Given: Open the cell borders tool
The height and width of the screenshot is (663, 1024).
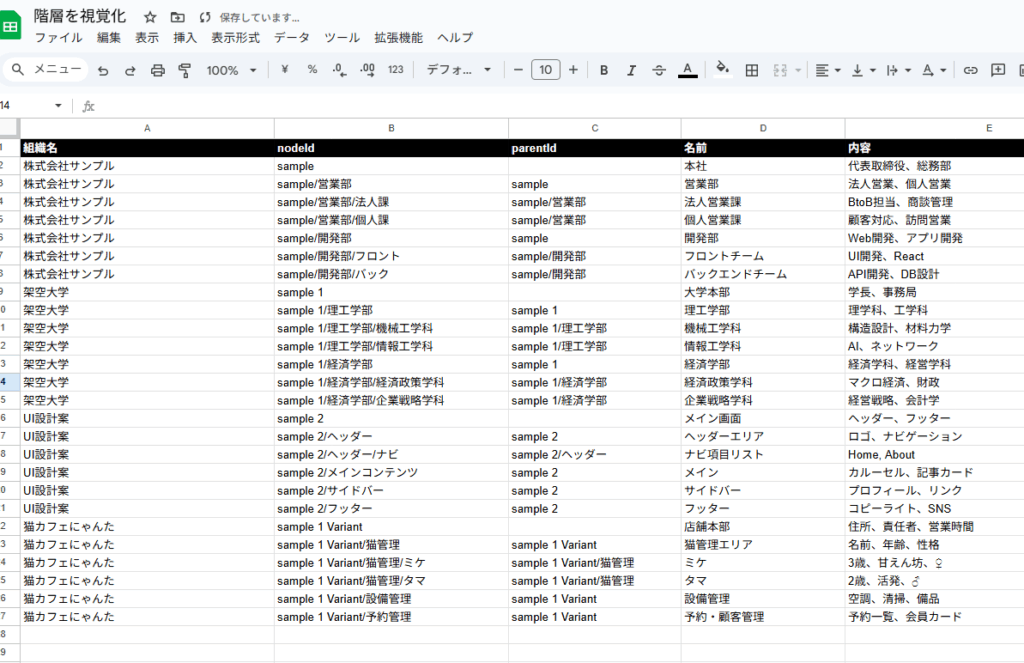Looking at the screenshot, I should [x=752, y=70].
